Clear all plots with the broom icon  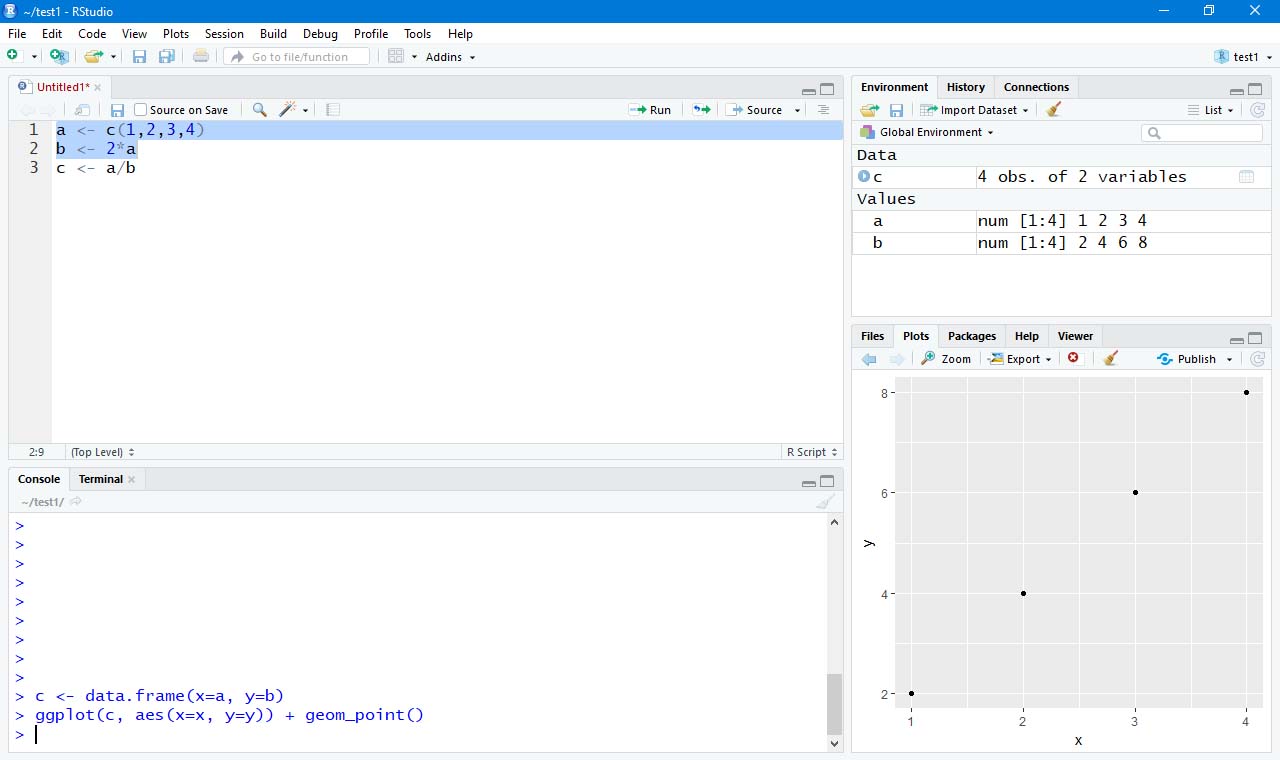tap(1110, 359)
